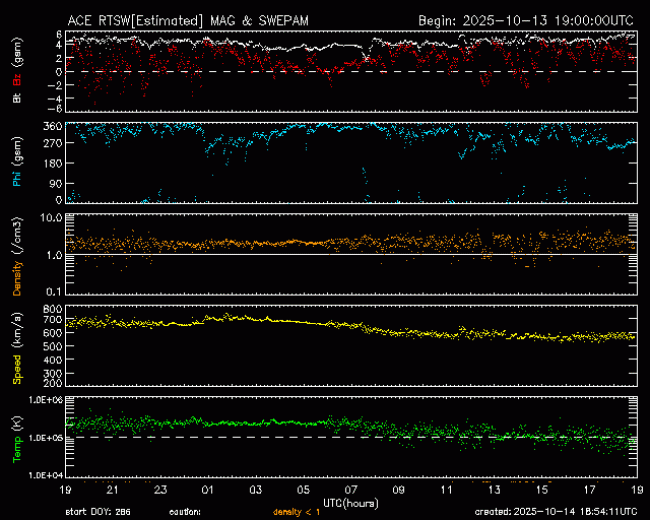
Task: Click the start DOY: 286 text
Action: 99,510
